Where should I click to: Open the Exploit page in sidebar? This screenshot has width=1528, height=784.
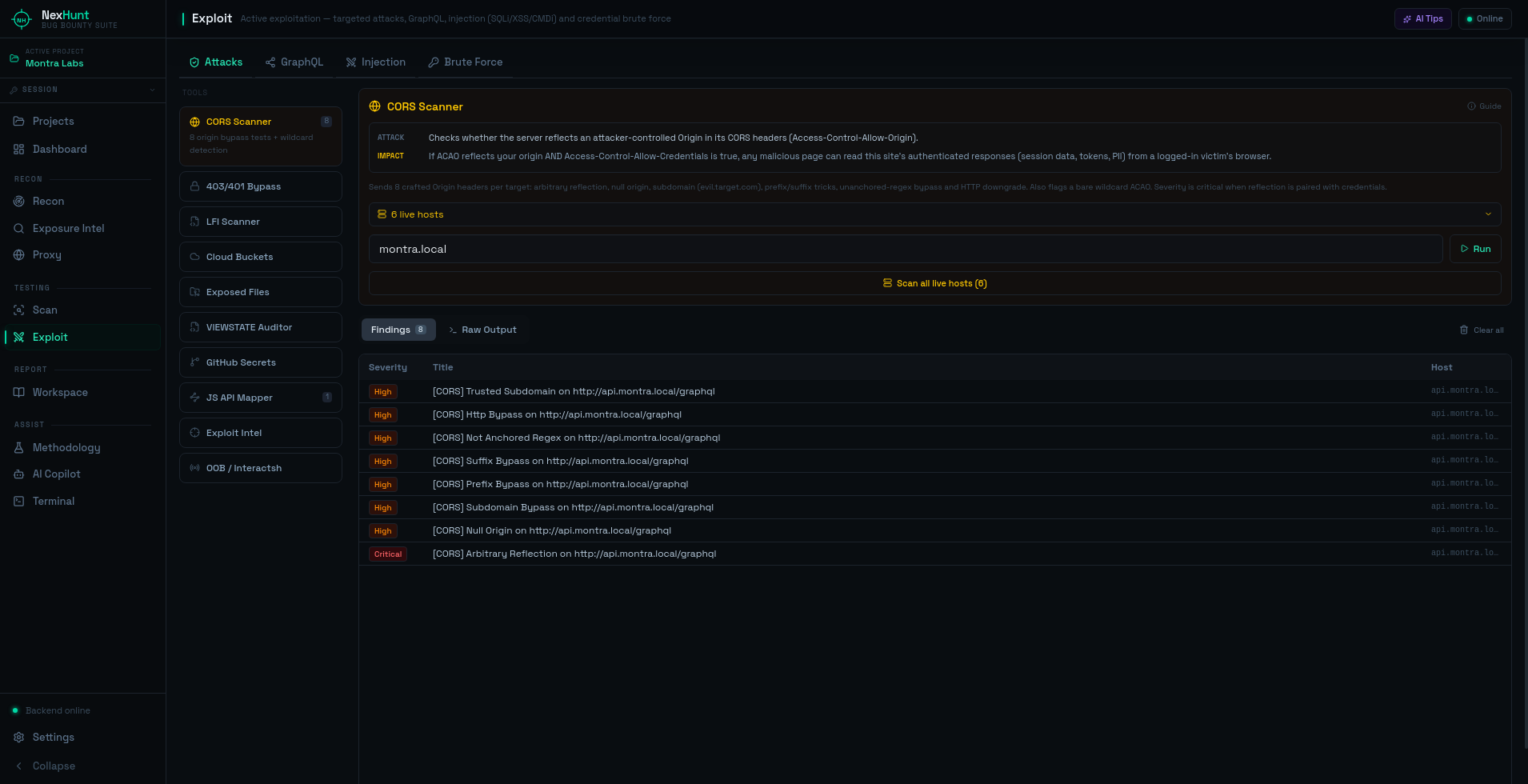82,337
